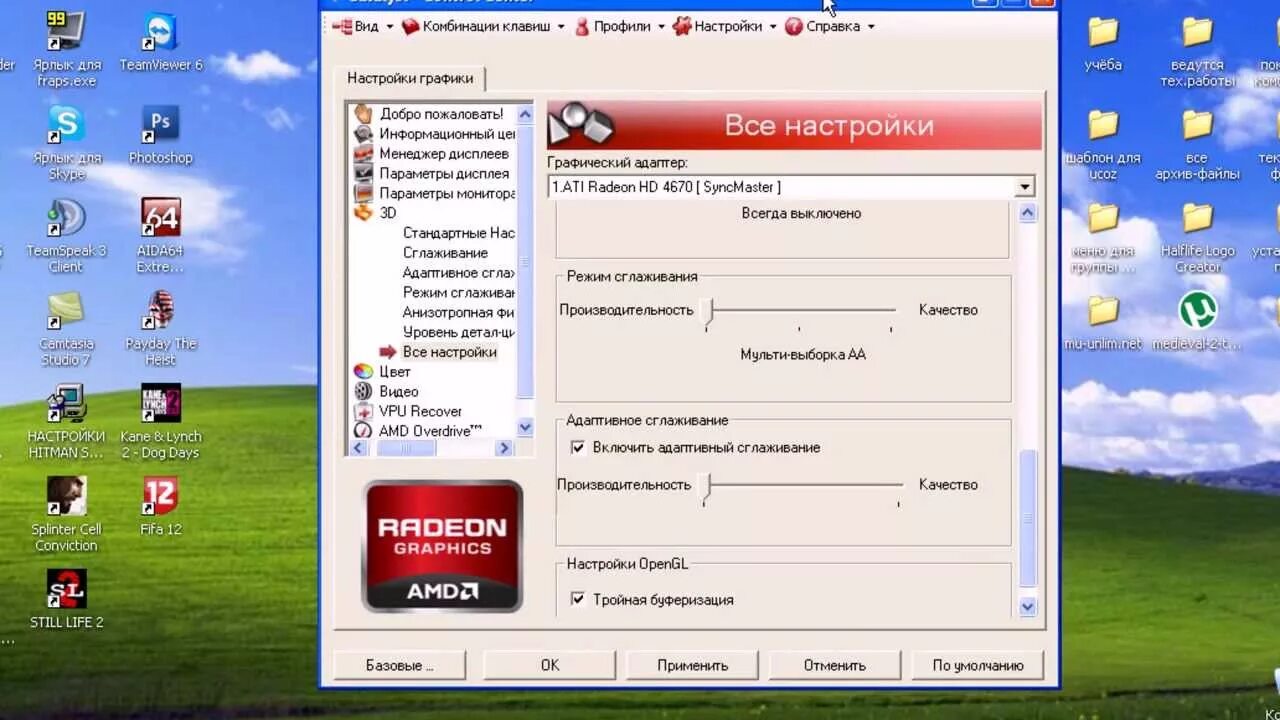1280x720 pixels.
Task: Select Все настройки in the tree
Action: [x=449, y=352]
